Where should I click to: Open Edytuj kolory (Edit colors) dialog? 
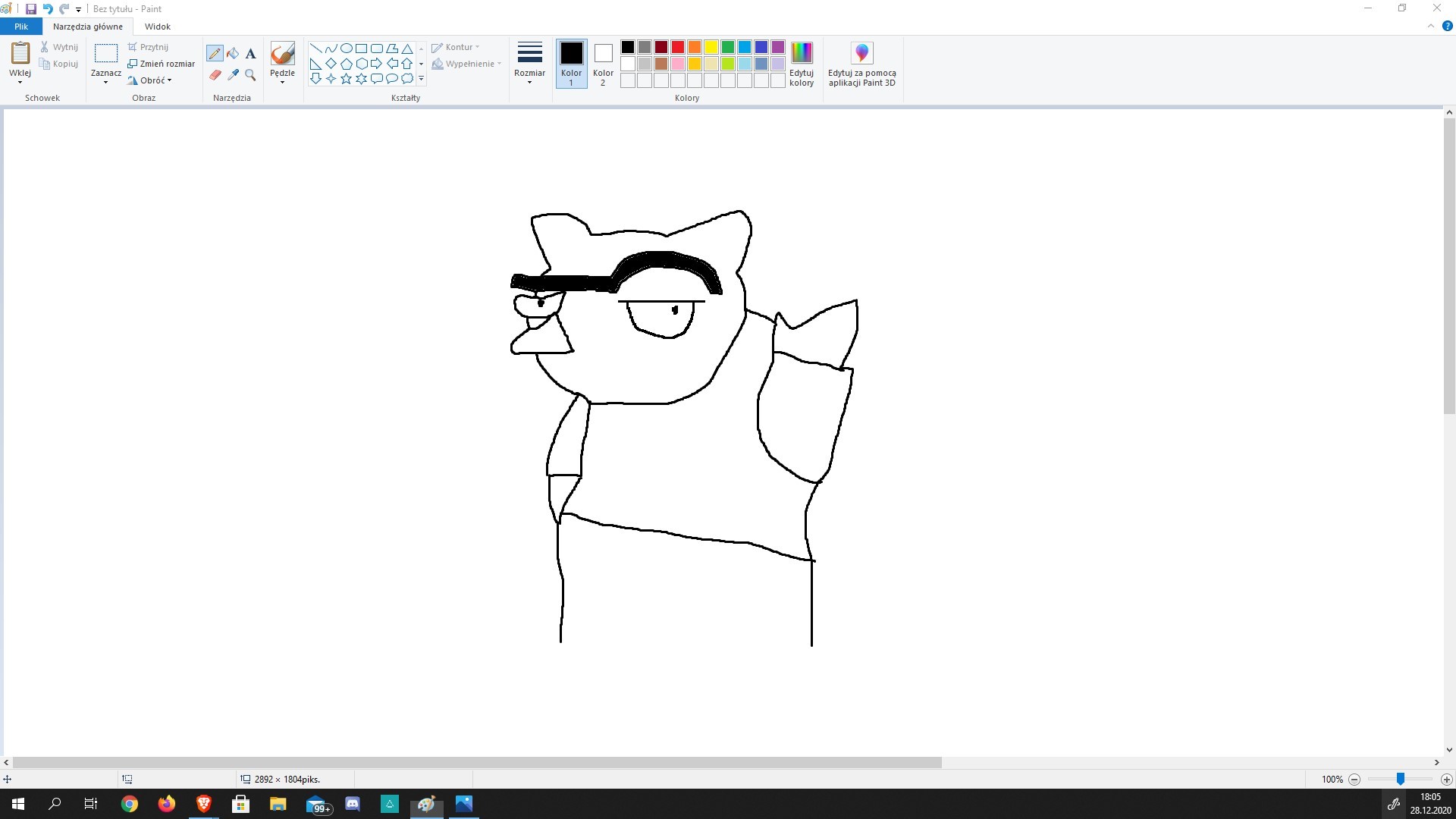click(802, 64)
